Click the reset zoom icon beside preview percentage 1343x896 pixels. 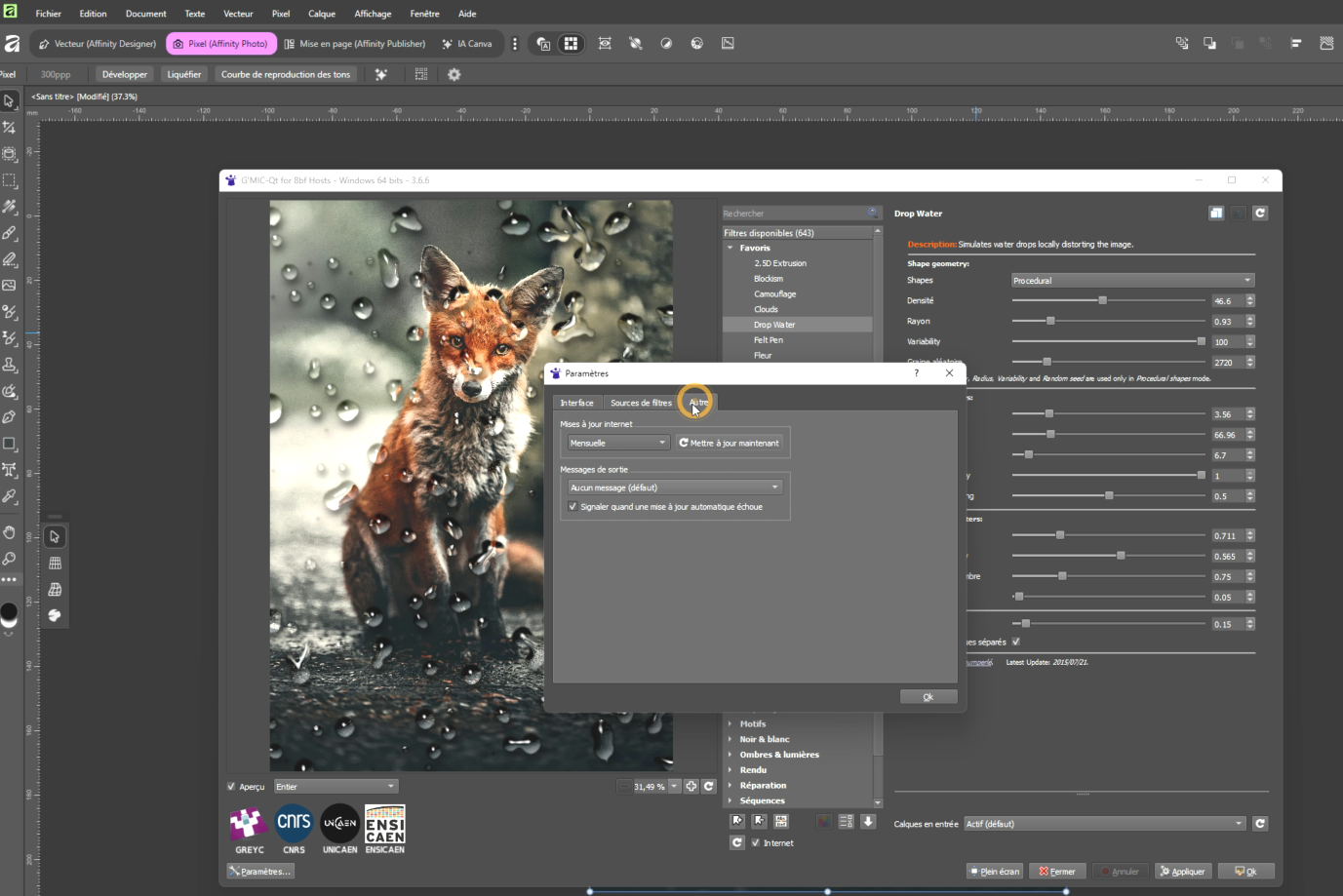[709, 786]
